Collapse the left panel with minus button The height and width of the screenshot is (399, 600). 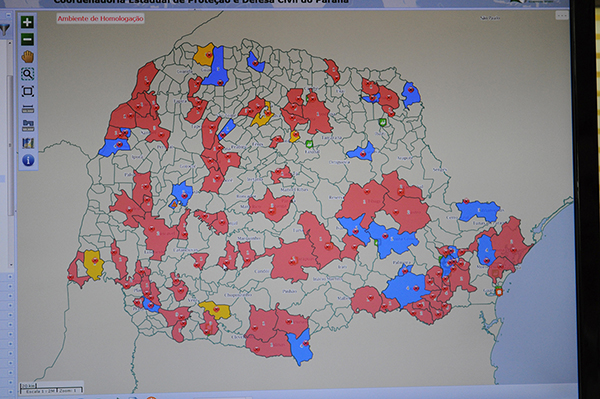(x=8, y=15)
